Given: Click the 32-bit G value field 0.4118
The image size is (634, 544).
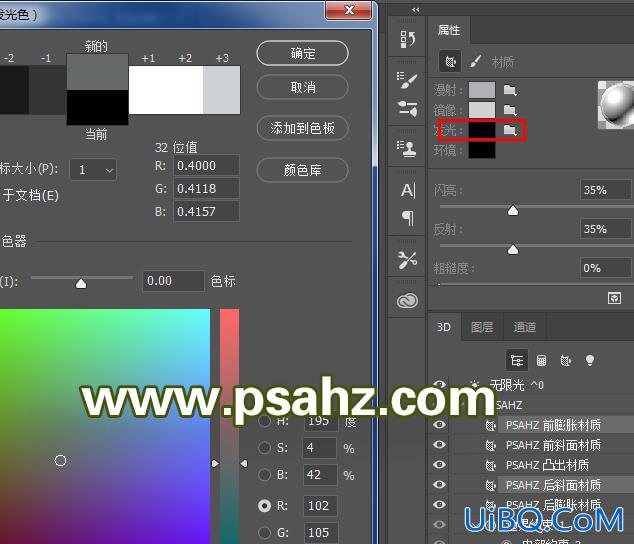Looking at the screenshot, I should click(206, 188).
